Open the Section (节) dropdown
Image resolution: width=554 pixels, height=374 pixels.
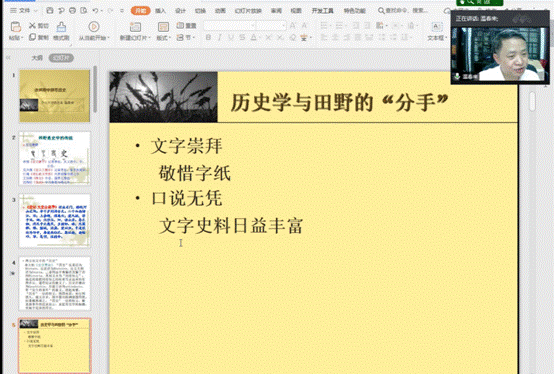[x=185, y=37]
